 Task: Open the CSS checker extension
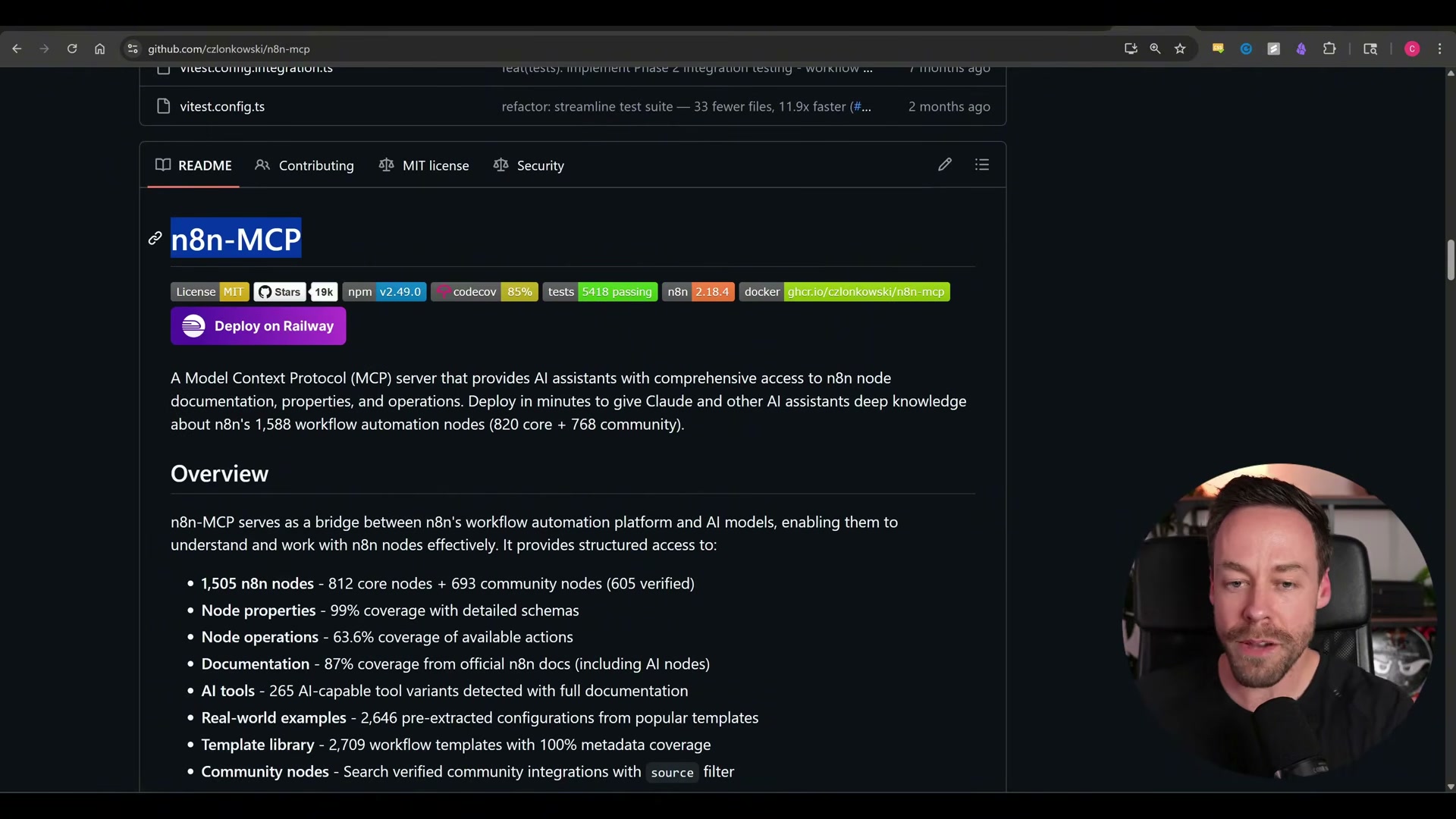click(1218, 49)
